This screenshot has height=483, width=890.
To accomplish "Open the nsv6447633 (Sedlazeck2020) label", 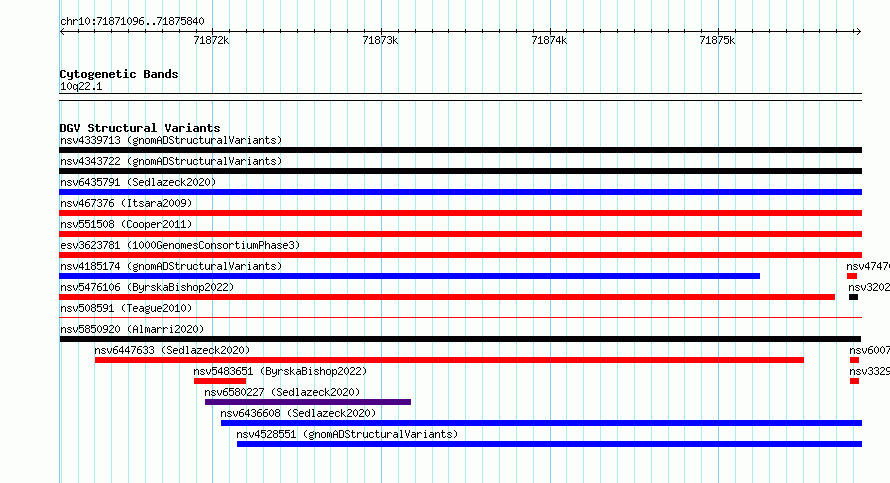I will coord(172,350).
